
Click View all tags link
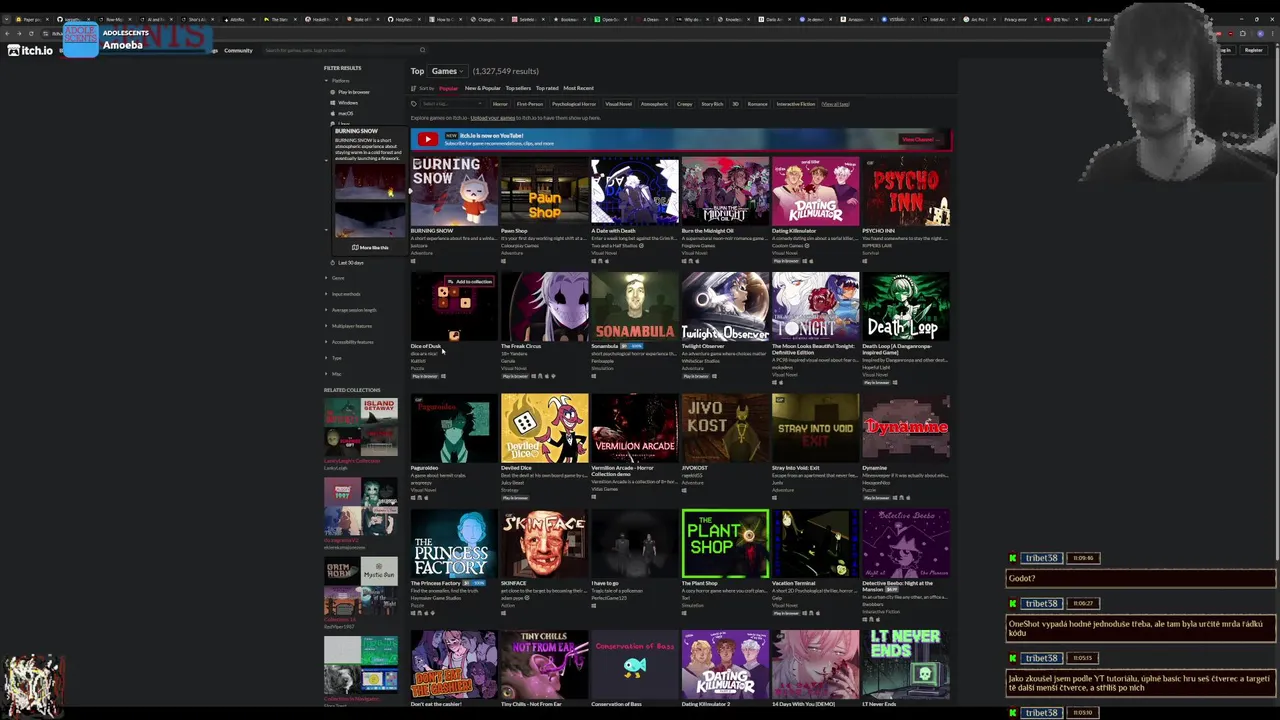[835, 104]
